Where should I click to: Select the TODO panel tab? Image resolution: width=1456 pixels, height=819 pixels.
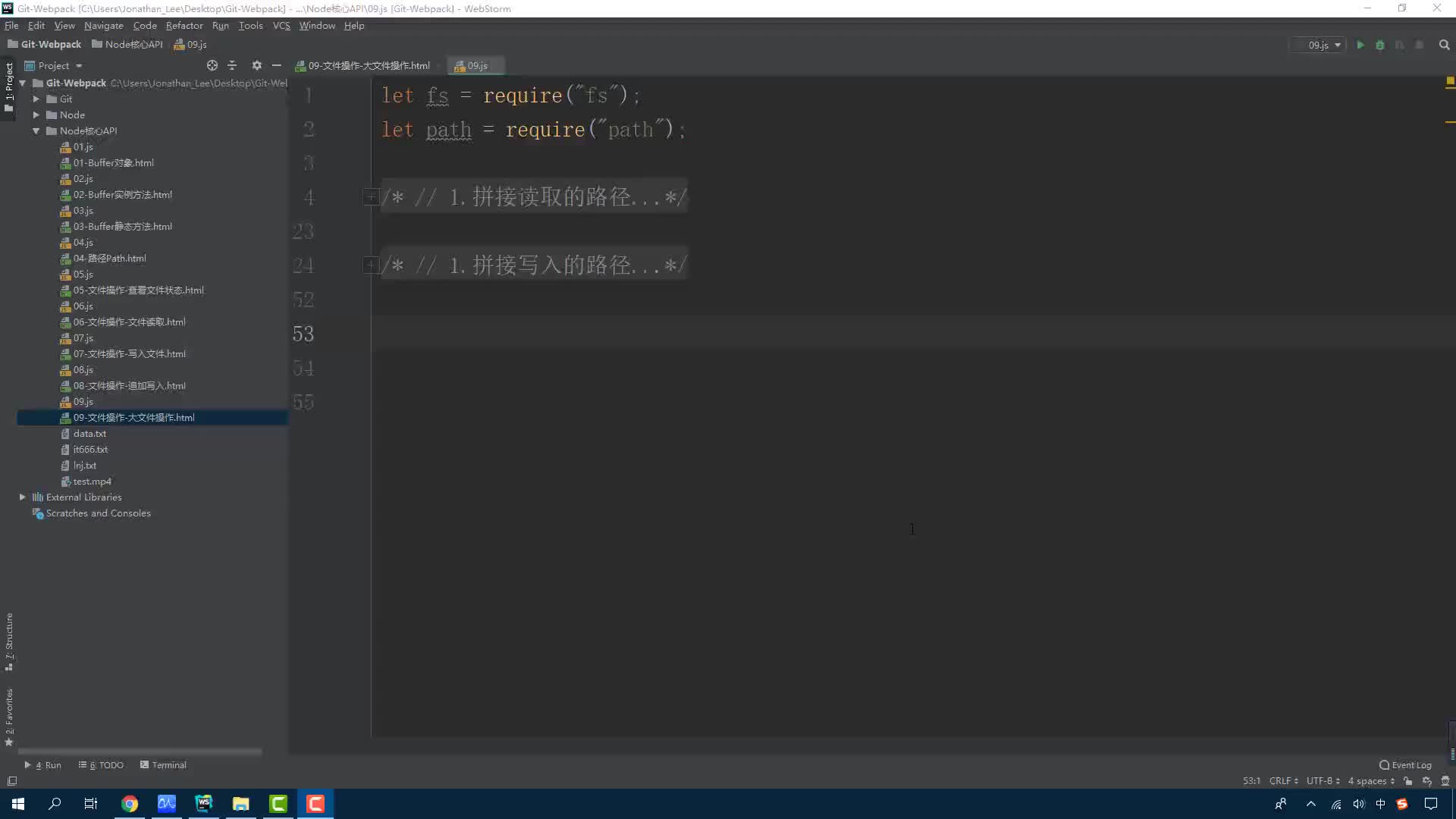point(105,764)
